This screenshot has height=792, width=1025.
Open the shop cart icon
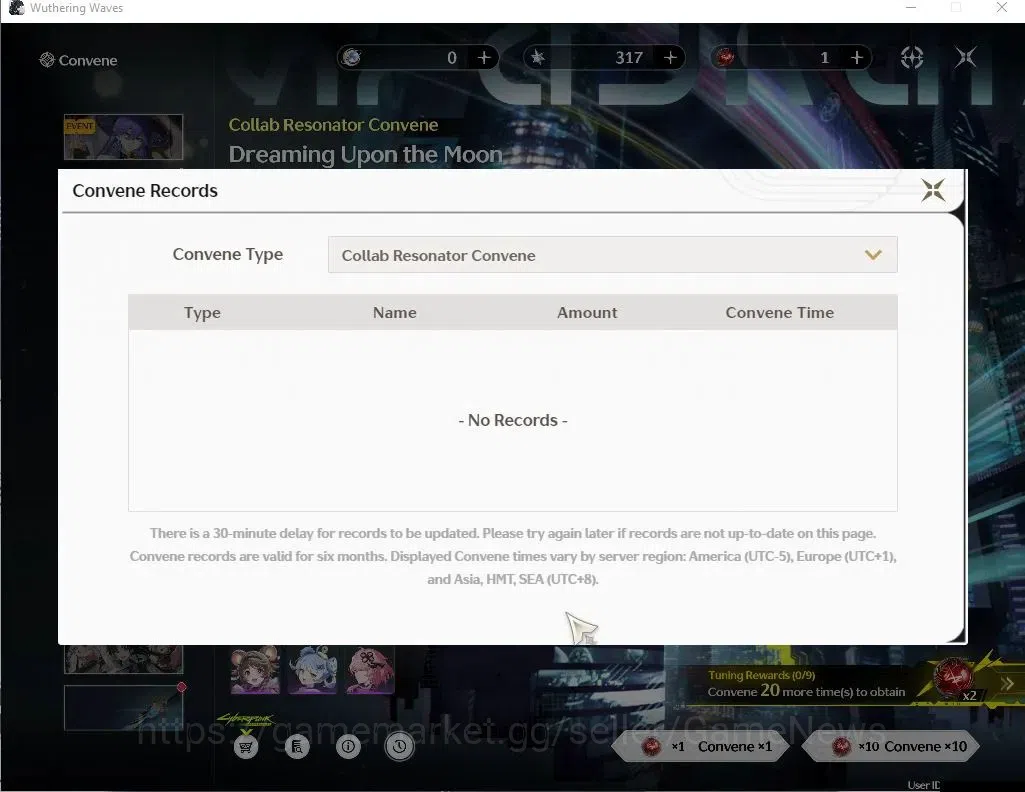coord(246,746)
